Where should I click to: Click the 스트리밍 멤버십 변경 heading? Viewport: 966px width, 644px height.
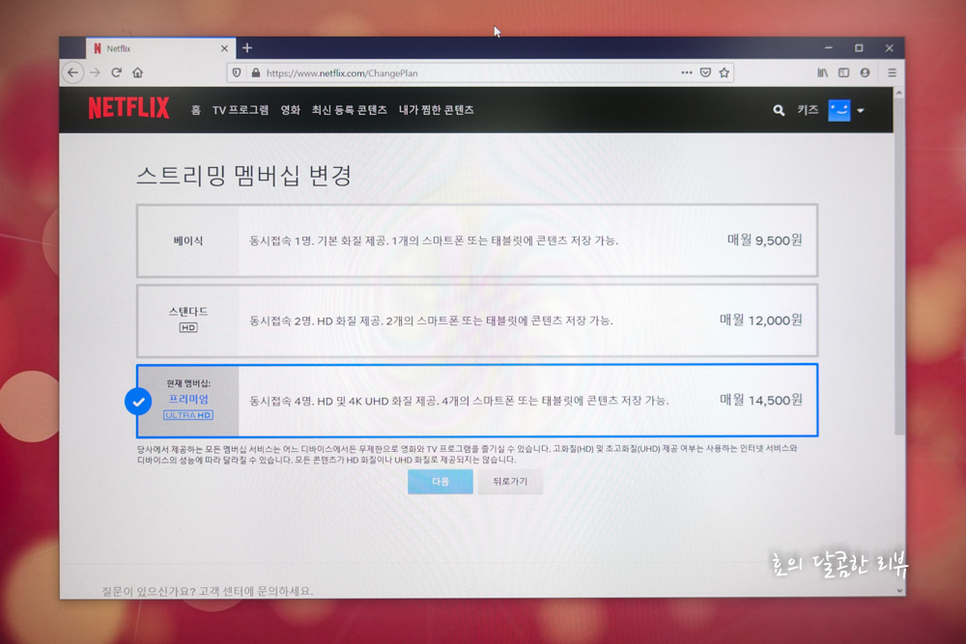[x=243, y=175]
